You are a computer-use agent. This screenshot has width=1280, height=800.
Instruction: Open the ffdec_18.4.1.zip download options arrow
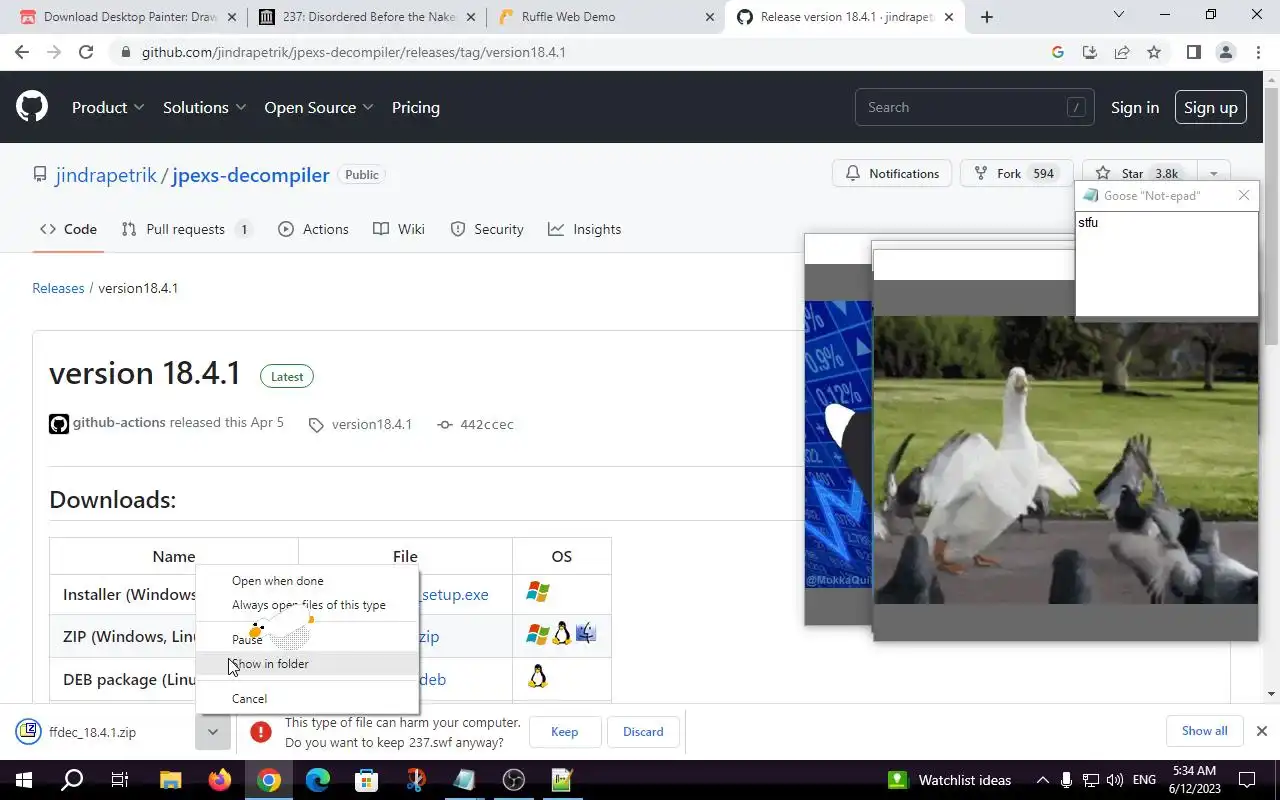213,732
